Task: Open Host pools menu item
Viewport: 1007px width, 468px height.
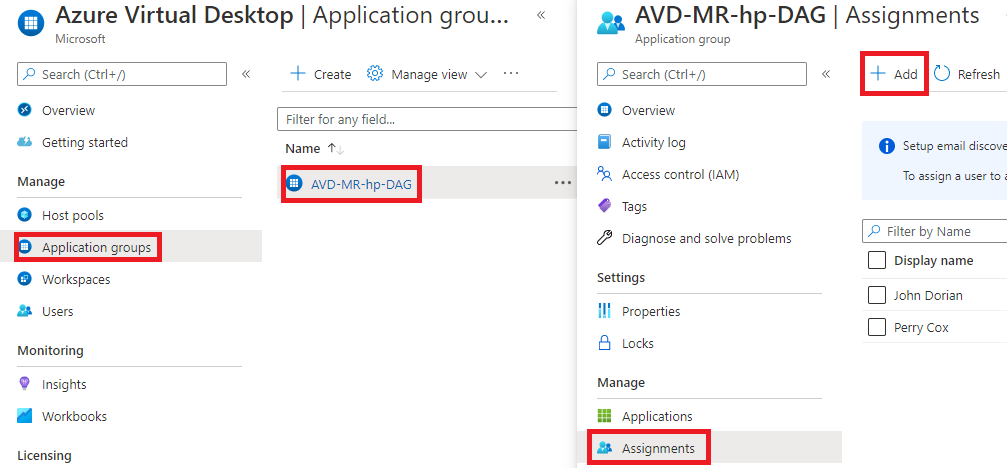Action: (x=73, y=215)
